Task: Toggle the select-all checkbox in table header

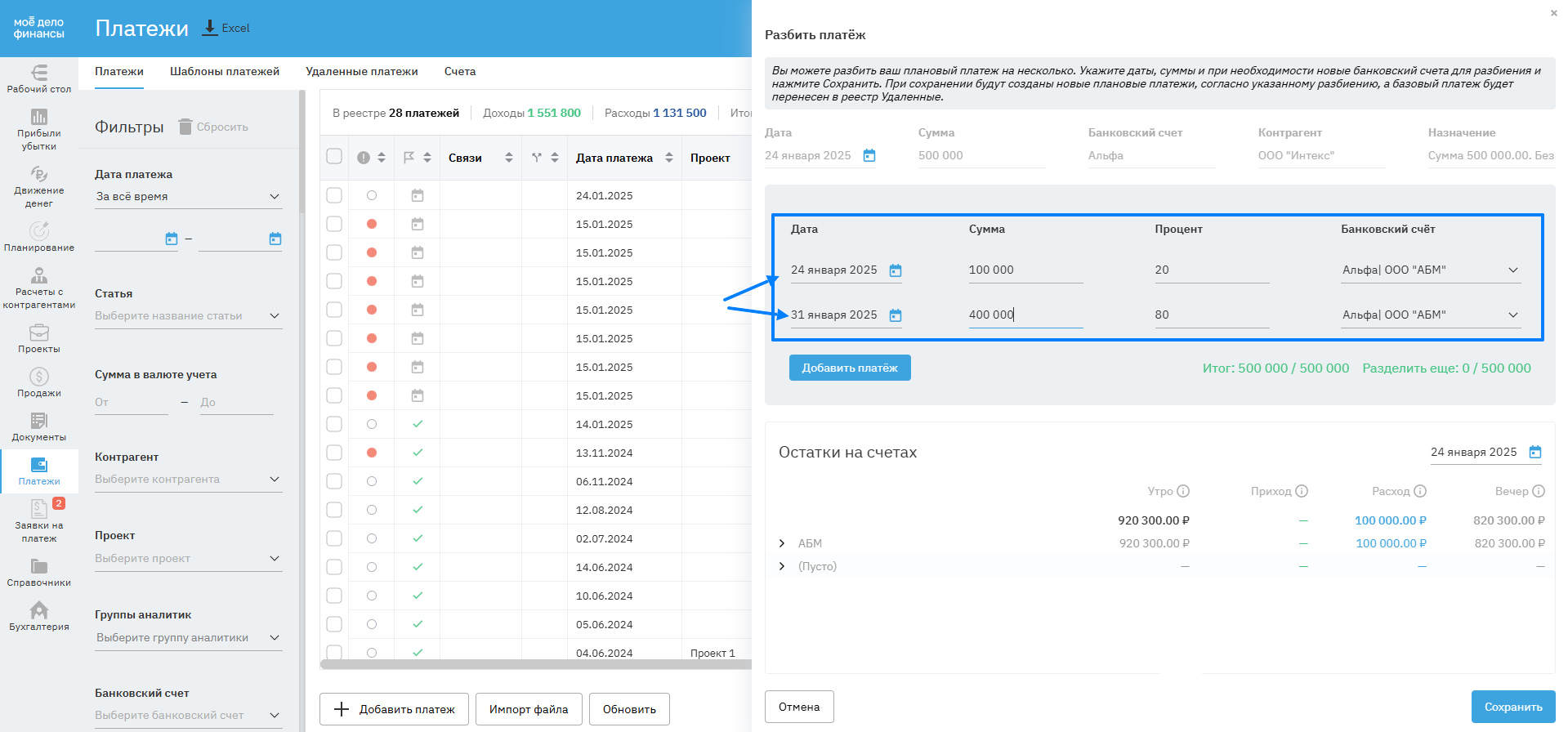Action: point(334,157)
